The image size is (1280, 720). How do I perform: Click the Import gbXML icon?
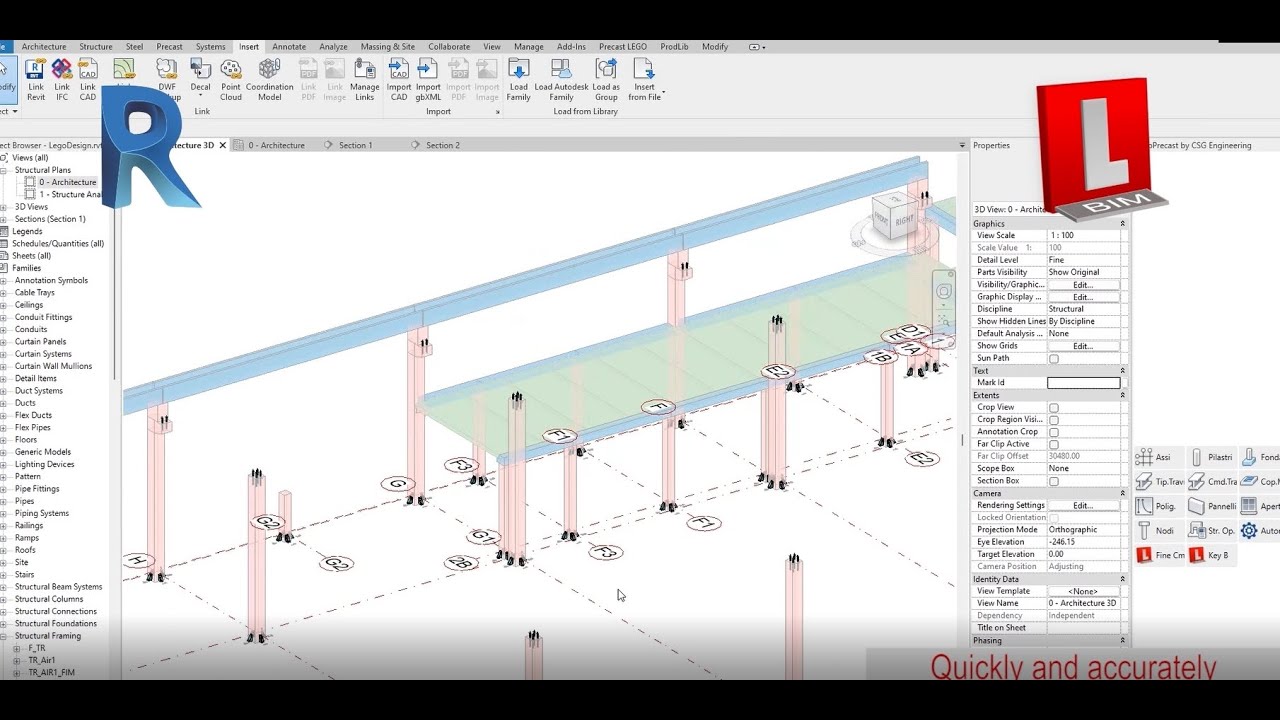pyautogui.click(x=428, y=79)
